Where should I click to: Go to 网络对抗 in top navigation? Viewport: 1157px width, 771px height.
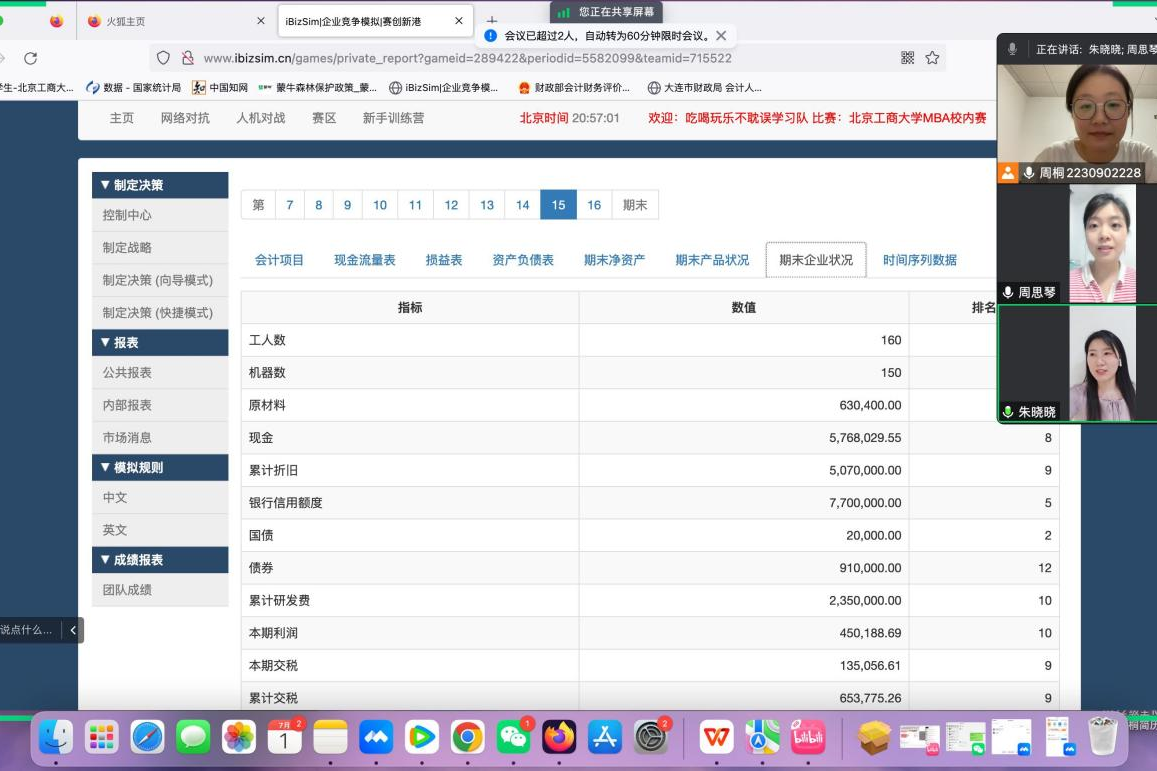(x=185, y=118)
